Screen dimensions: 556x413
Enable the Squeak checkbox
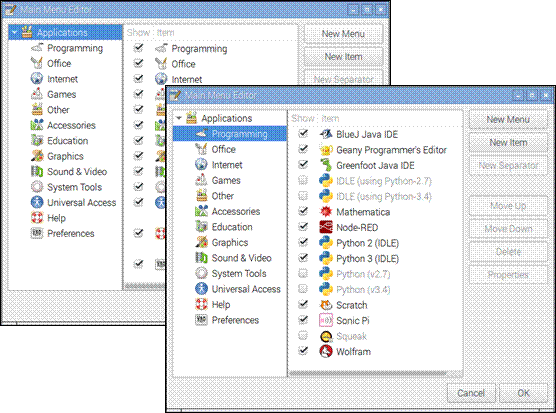coord(303,335)
